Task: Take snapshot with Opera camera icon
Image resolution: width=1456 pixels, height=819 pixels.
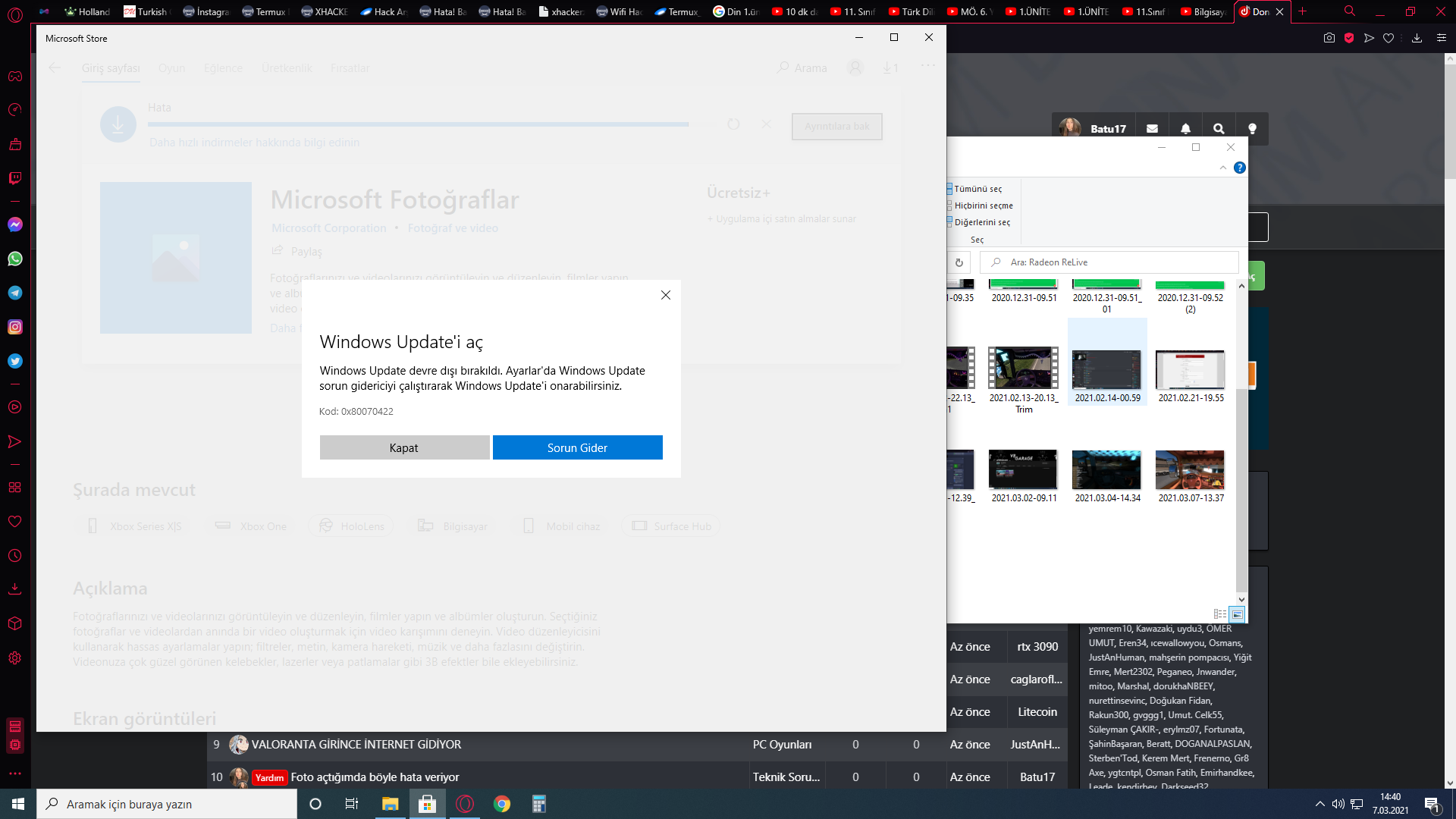Action: (x=1329, y=38)
